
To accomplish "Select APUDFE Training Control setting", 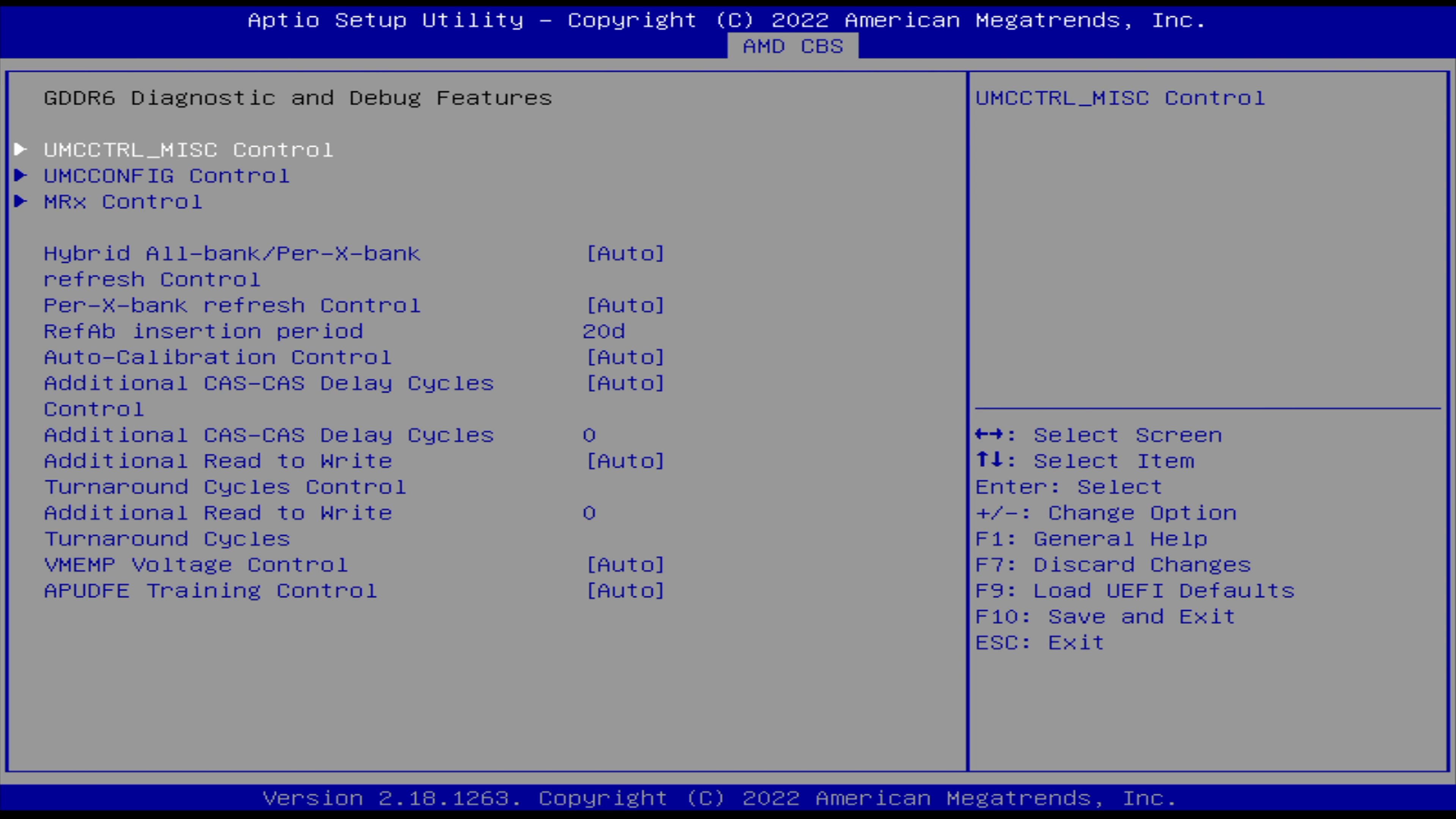I will tap(211, 591).
